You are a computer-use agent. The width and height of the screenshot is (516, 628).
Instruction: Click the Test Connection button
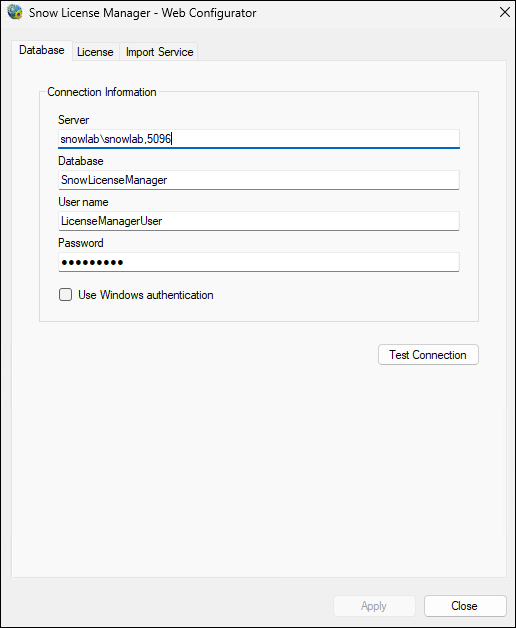click(x=428, y=354)
